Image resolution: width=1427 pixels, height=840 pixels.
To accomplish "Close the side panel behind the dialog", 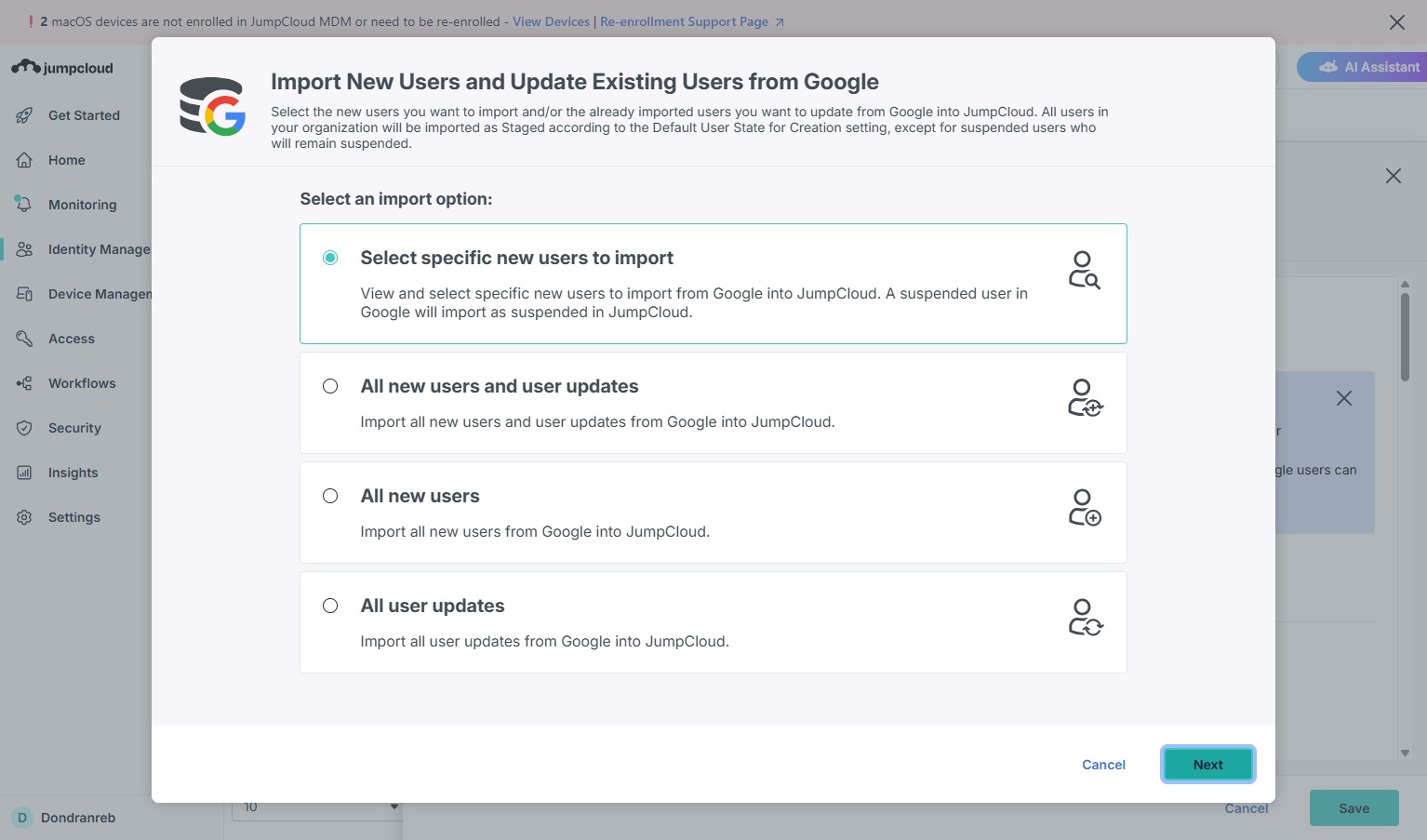I will [x=1393, y=176].
